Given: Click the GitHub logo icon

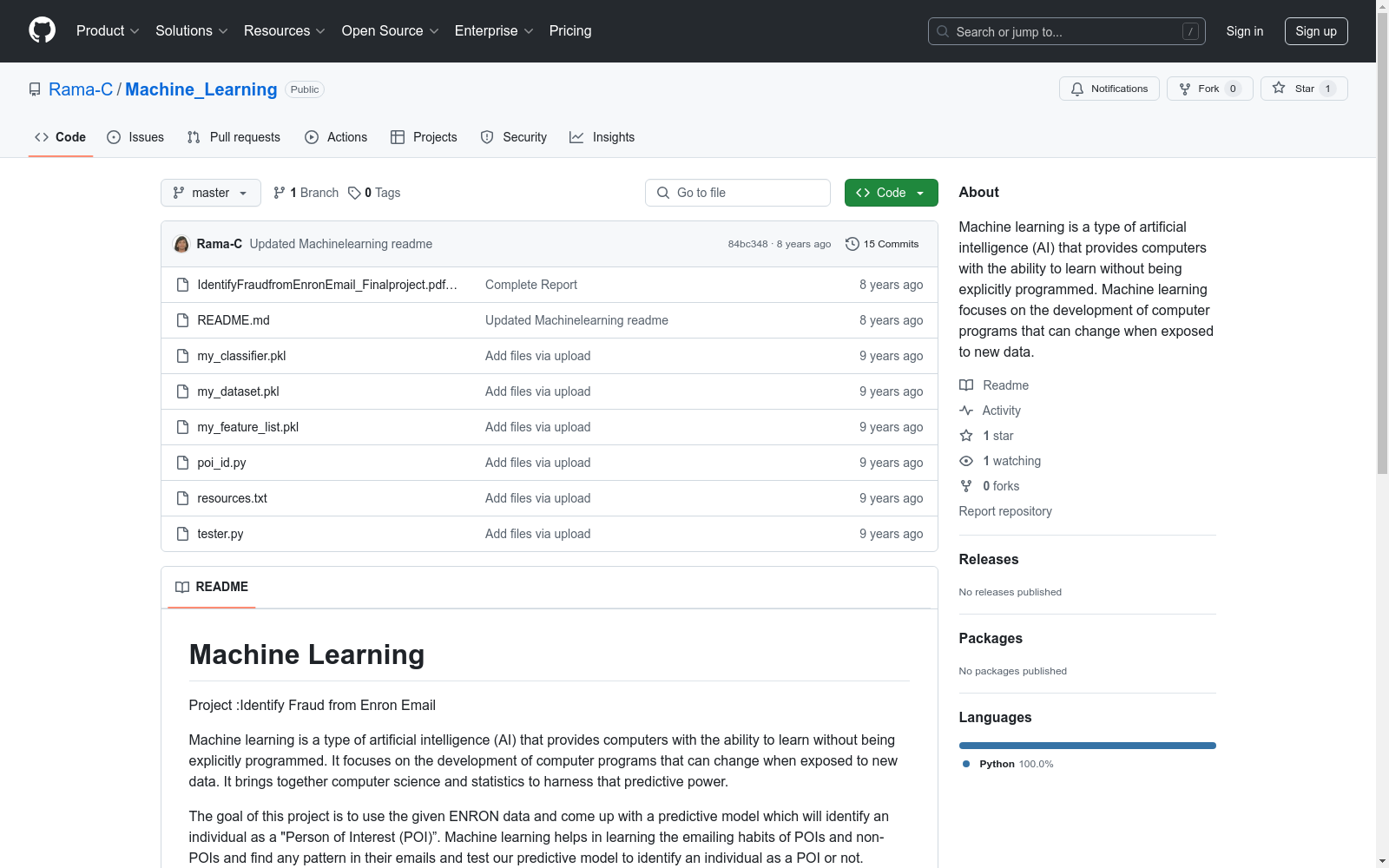Looking at the screenshot, I should point(42,30).
